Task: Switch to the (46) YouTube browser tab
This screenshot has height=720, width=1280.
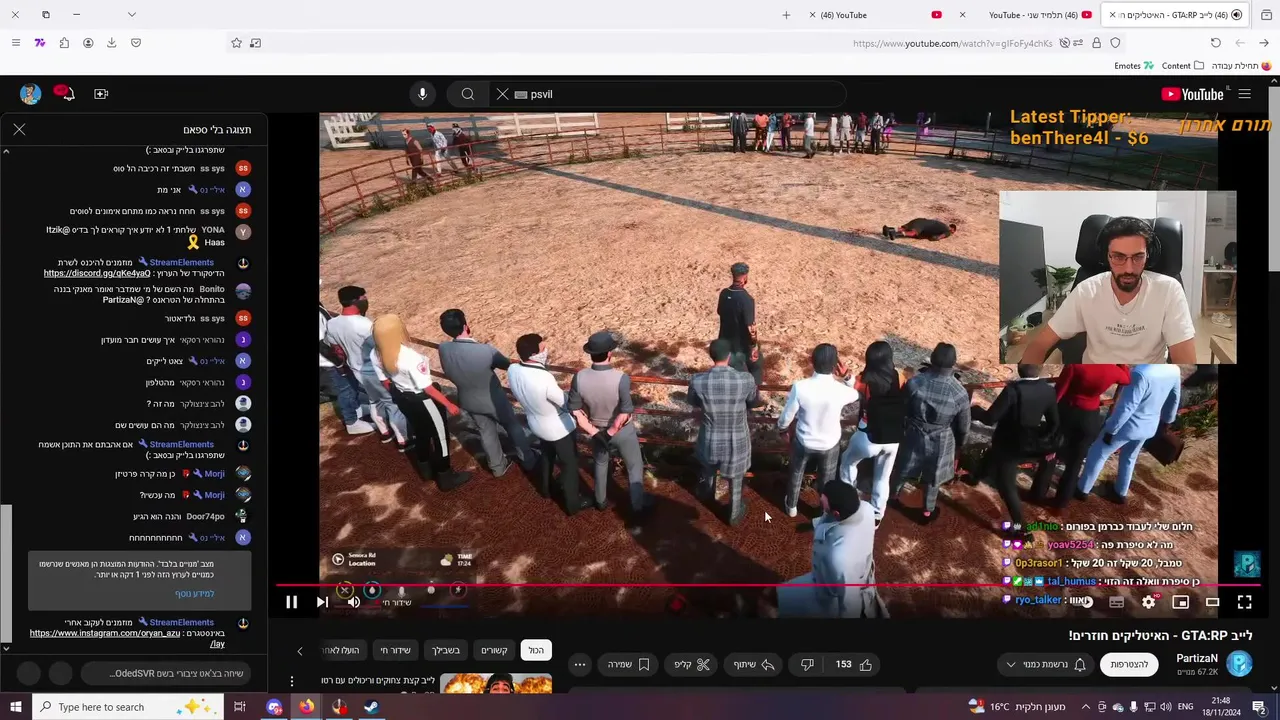Action: [x=868, y=15]
